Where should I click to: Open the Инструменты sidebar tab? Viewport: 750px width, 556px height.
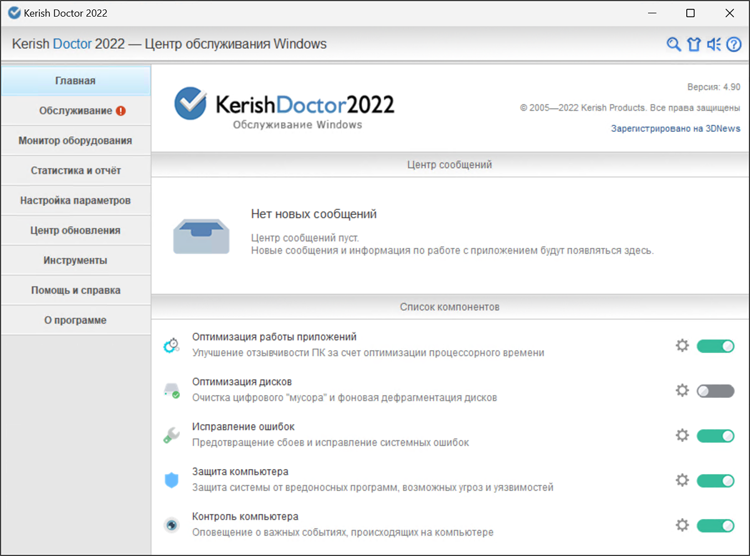point(76,261)
